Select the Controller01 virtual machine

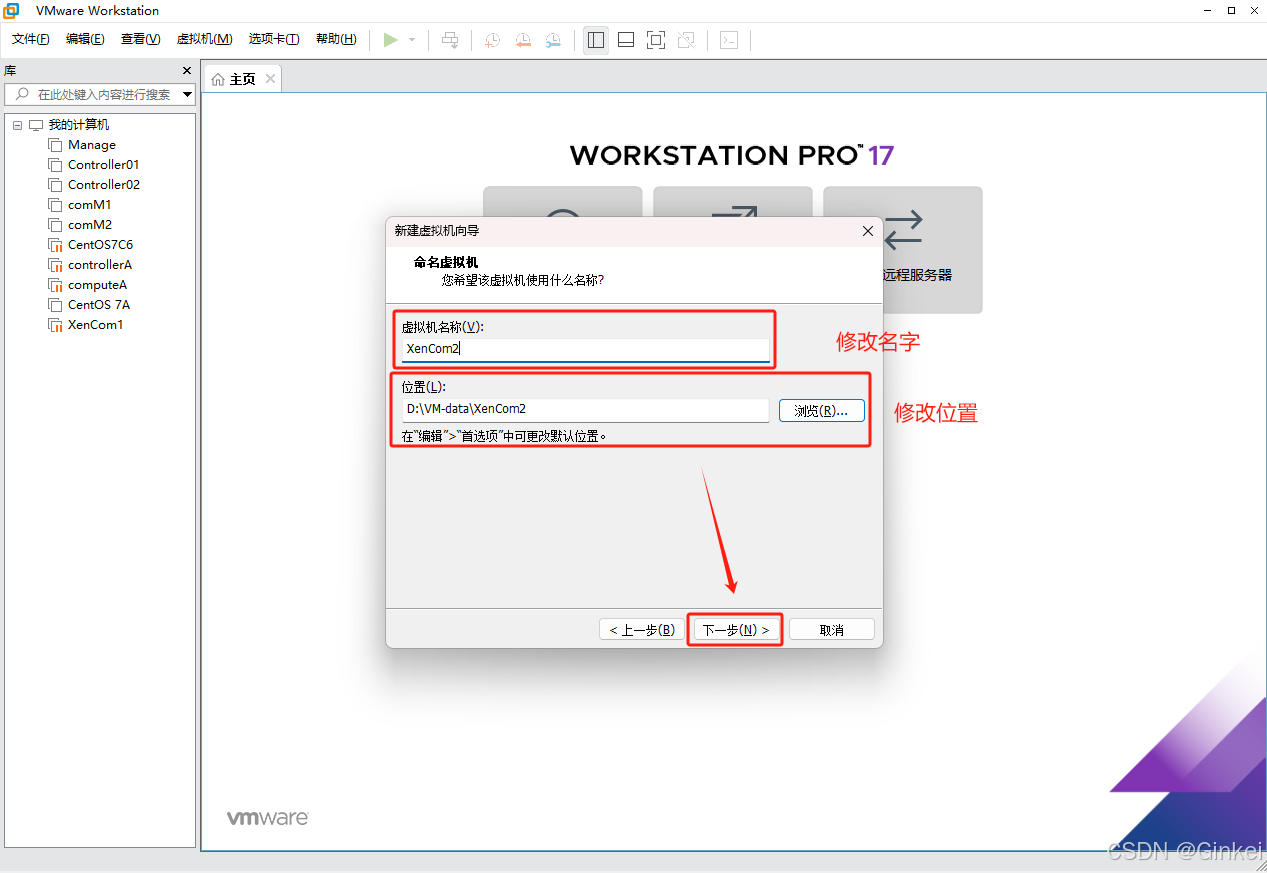[104, 165]
